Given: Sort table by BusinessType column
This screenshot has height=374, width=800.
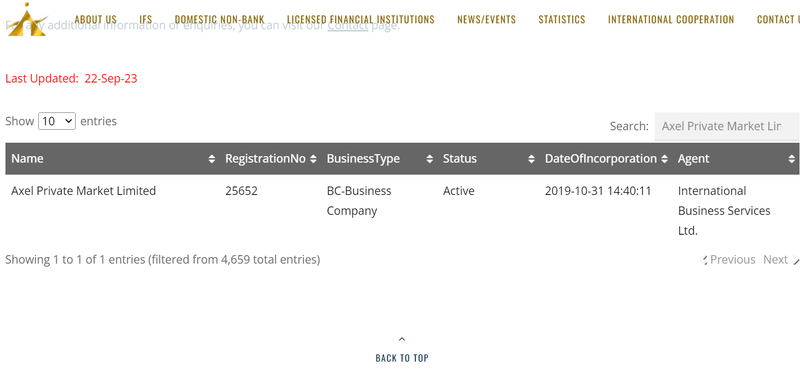Looking at the screenshot, I should point(379,159).
